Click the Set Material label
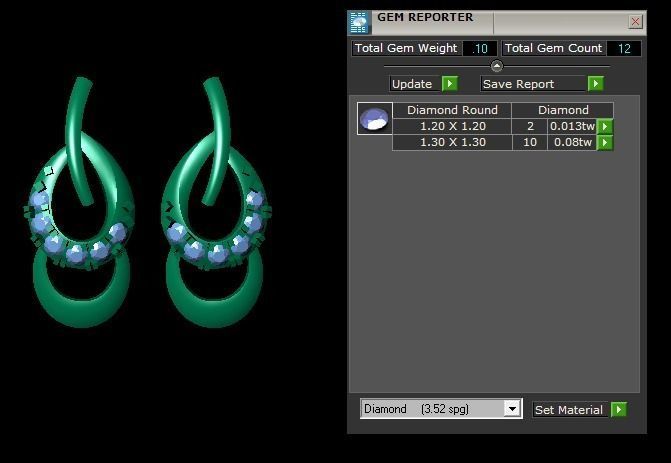671x463 pixels. pyautogui.click(x=569, y=410)
